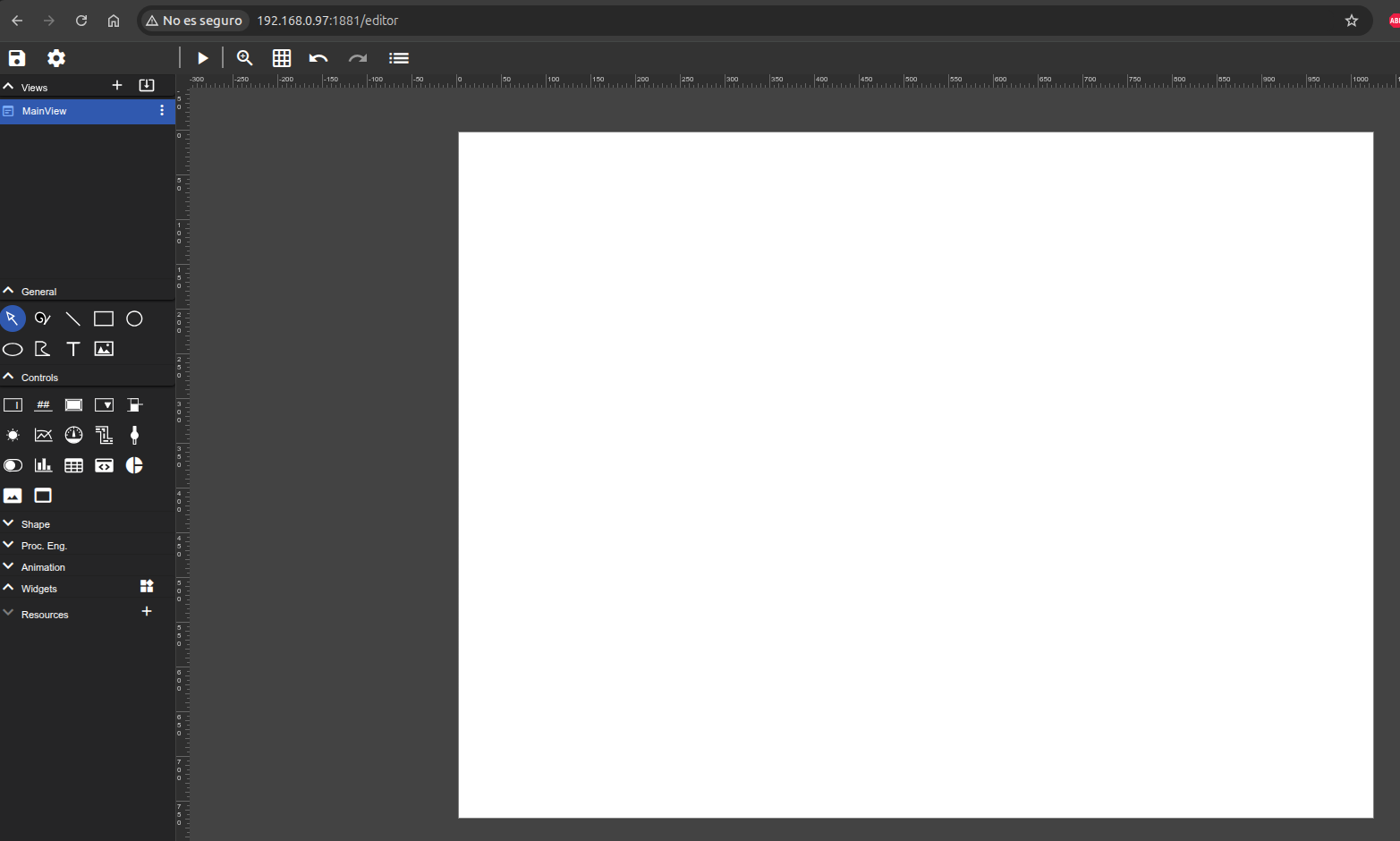Select the gauge control icon
Image resolution: width=1400 pixels, height=841 pixels.
tap(73, 435)
